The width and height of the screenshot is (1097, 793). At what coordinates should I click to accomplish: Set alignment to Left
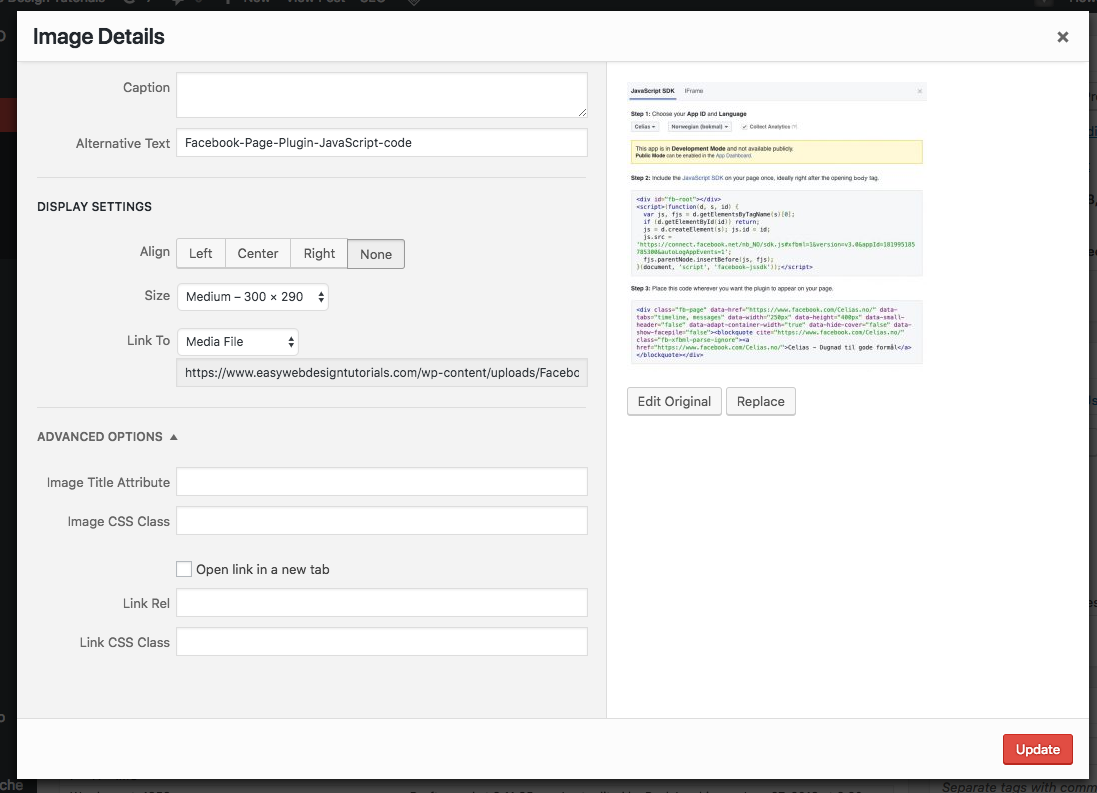tap(201, 253)
